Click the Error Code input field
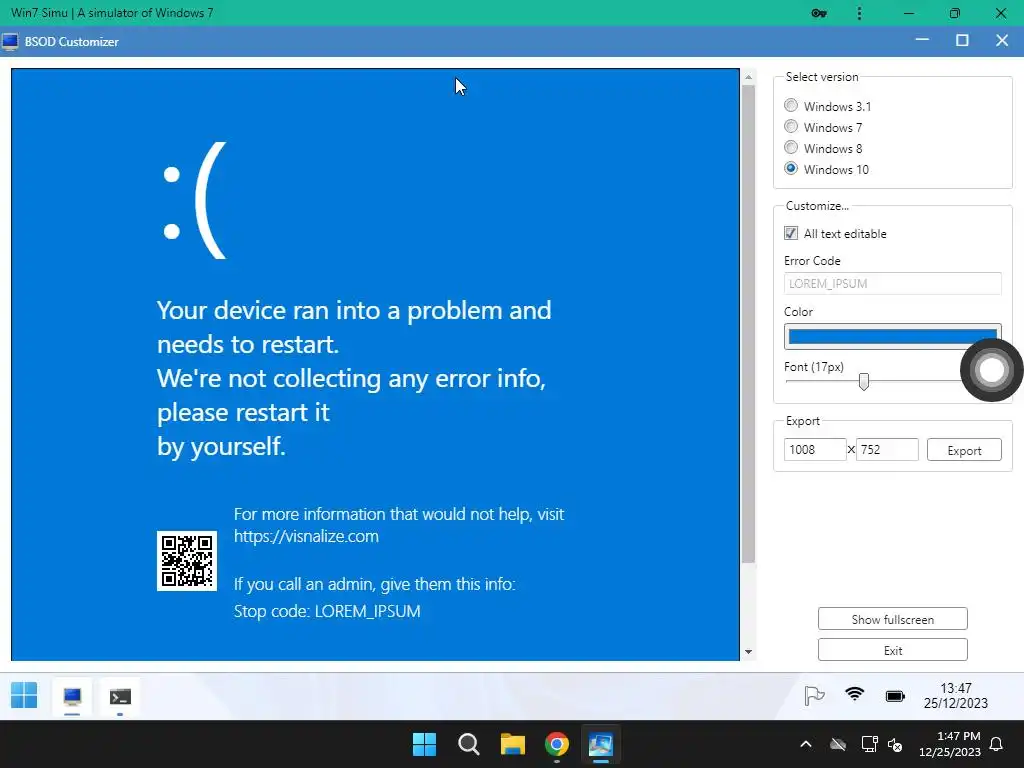The width and height of the screenshot is (1024, 768). (892, 283)
